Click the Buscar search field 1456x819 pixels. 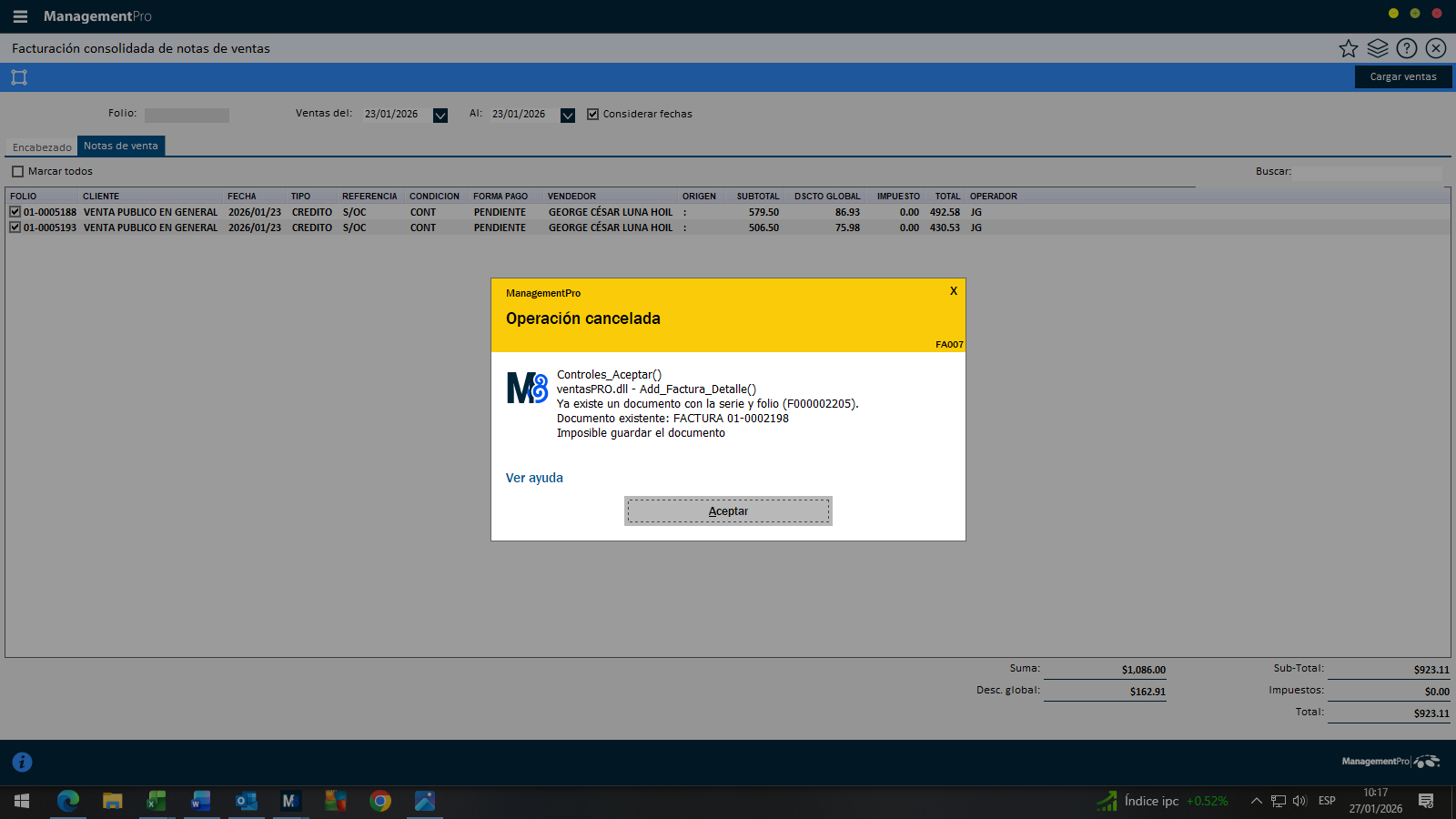click(x=1367, y=172)
